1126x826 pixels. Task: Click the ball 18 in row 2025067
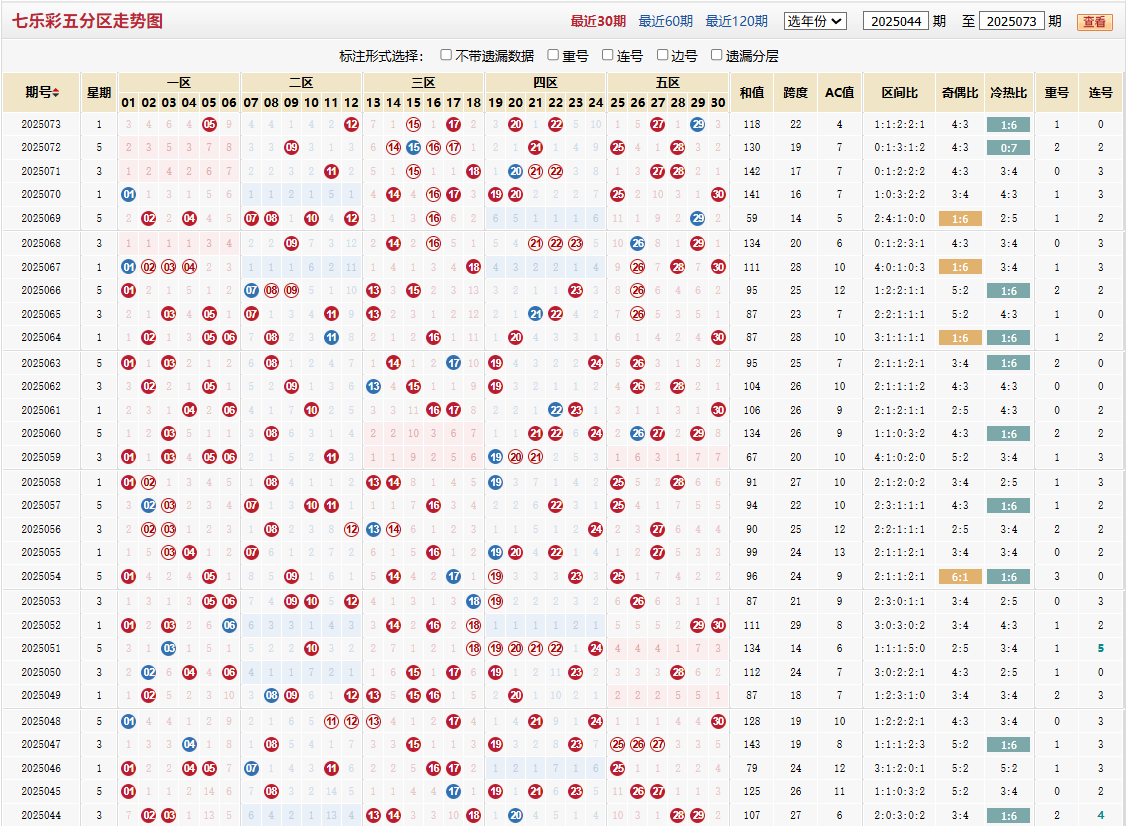pyautogui.click(x=473, y=266)
